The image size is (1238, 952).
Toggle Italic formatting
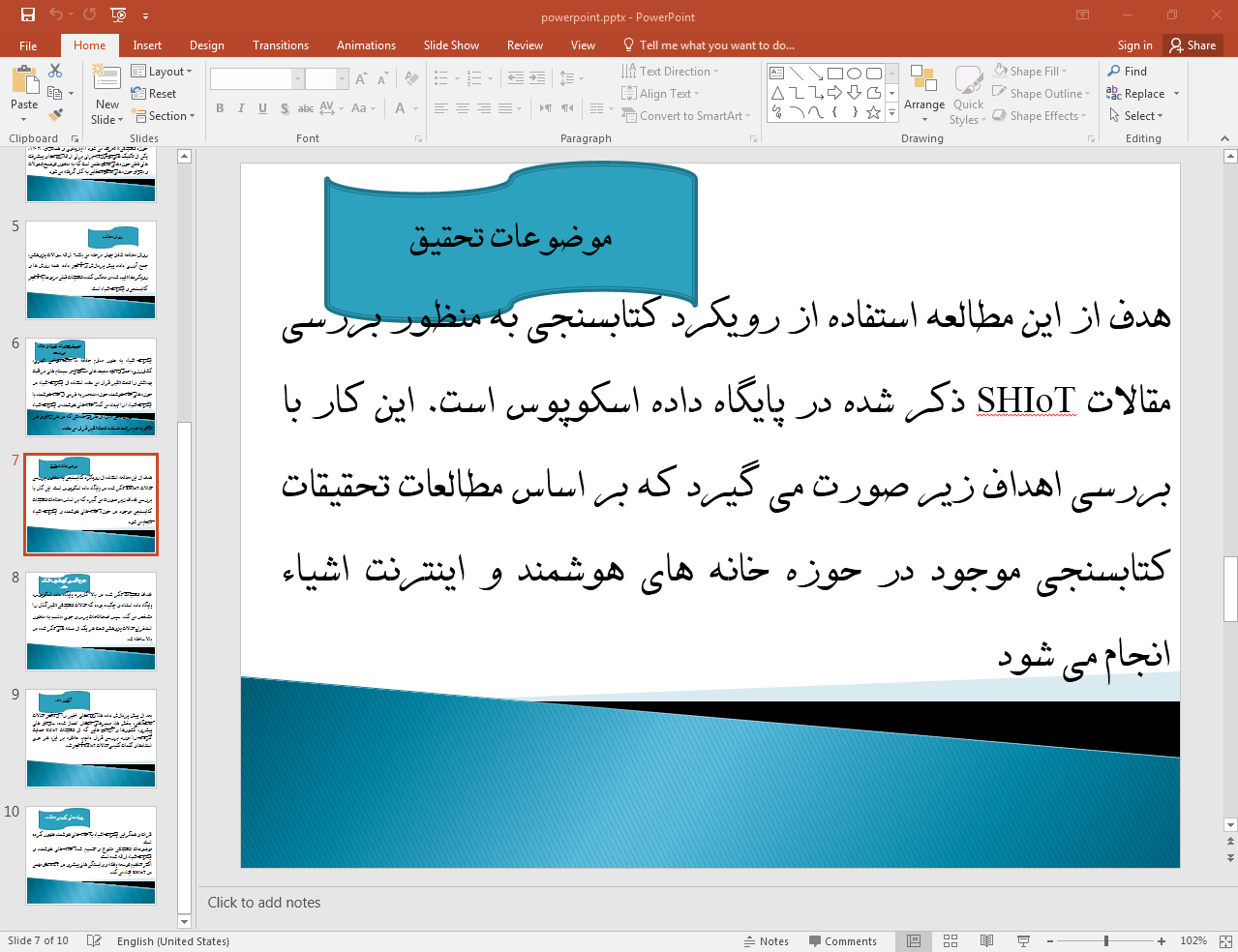pos(241,108)
